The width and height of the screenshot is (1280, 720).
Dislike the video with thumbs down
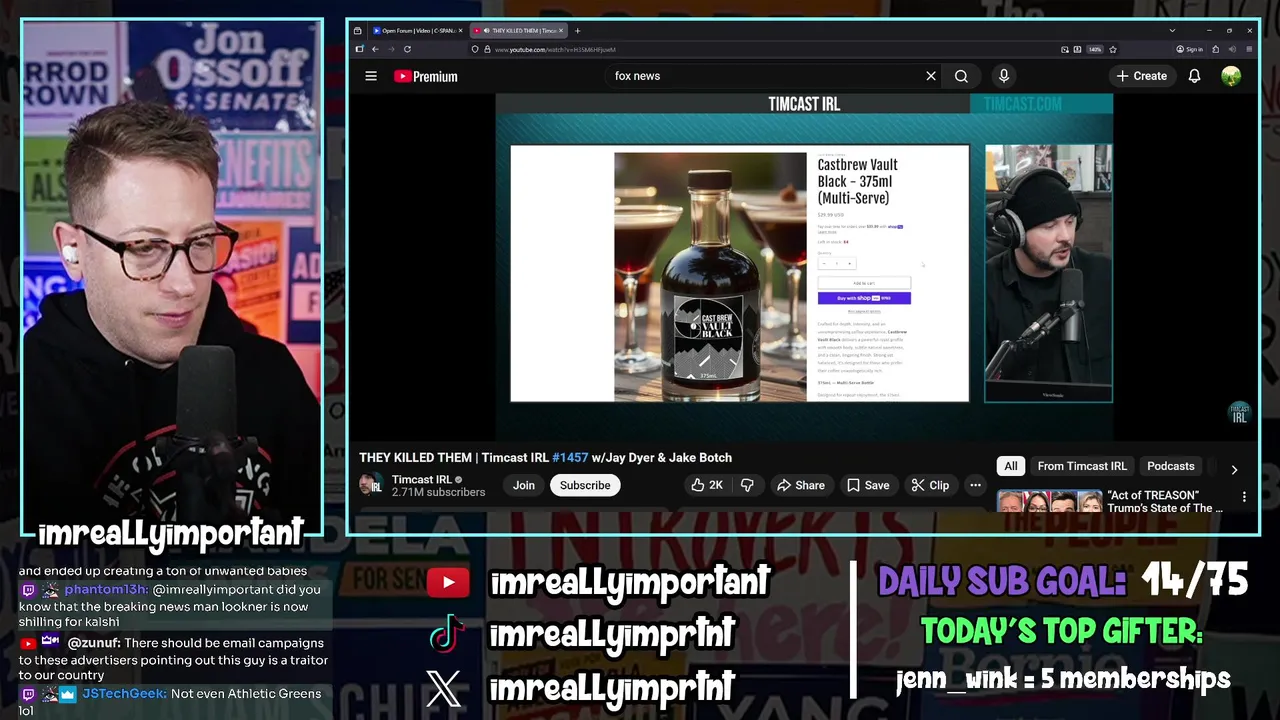747,485
